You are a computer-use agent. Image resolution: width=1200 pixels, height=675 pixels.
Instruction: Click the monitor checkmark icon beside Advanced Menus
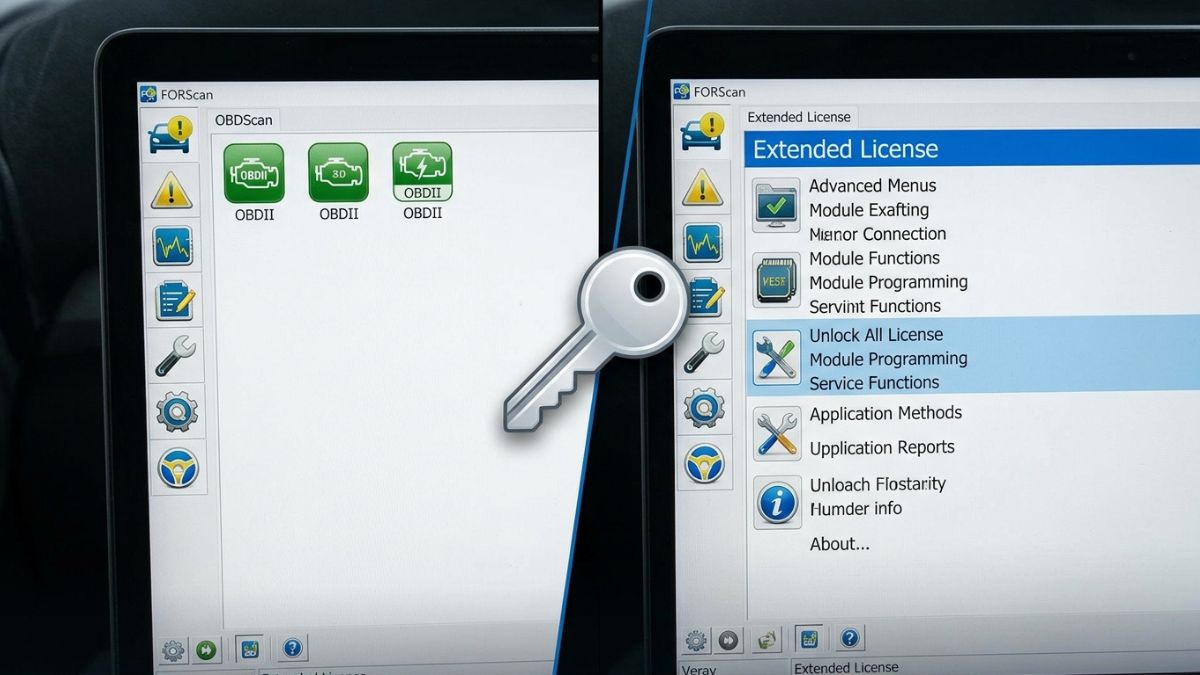pyautogui.click(x=777, y=205)
